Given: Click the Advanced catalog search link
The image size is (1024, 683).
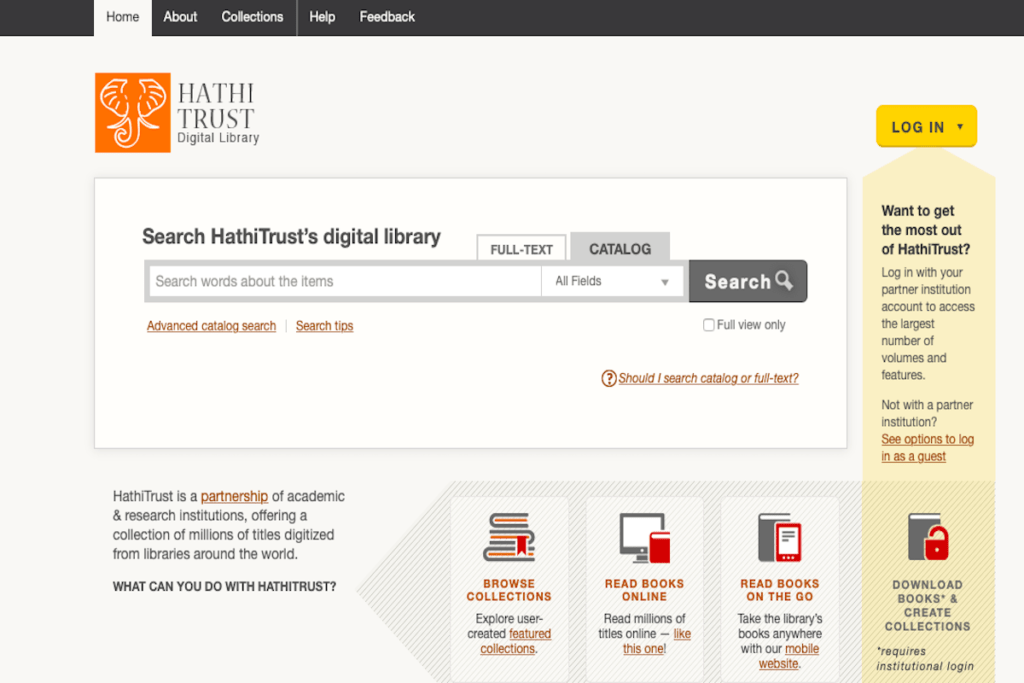Looking at the screenshot, I should (211, 326).
